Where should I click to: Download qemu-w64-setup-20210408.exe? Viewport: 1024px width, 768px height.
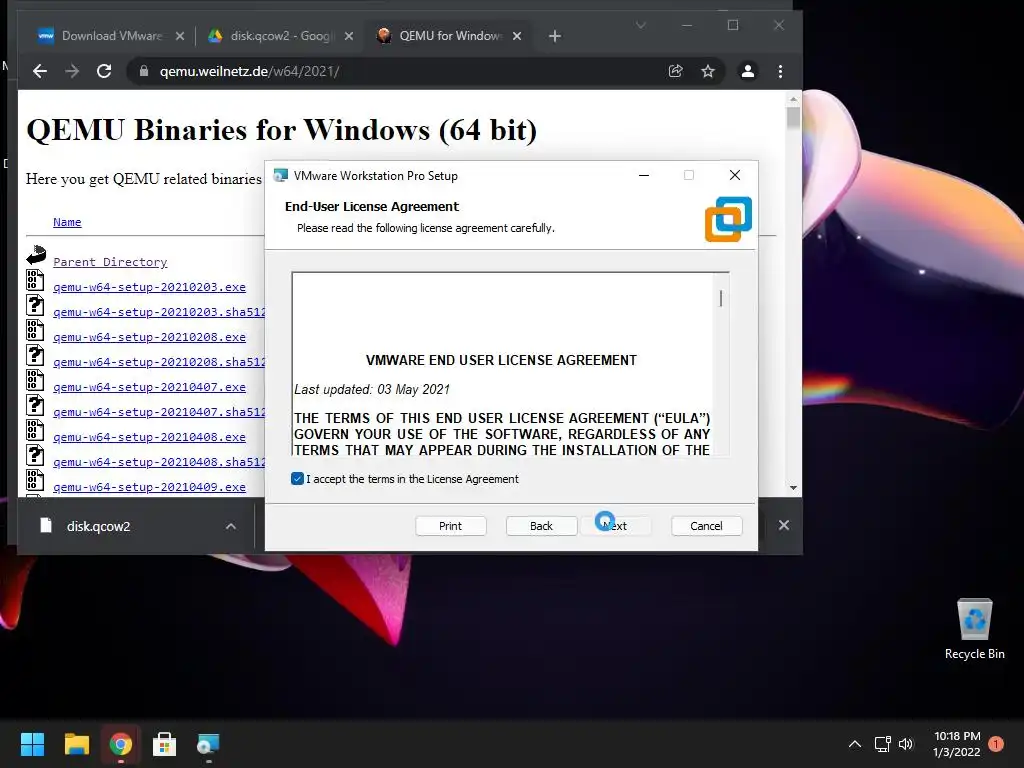(x=150, y=437)
